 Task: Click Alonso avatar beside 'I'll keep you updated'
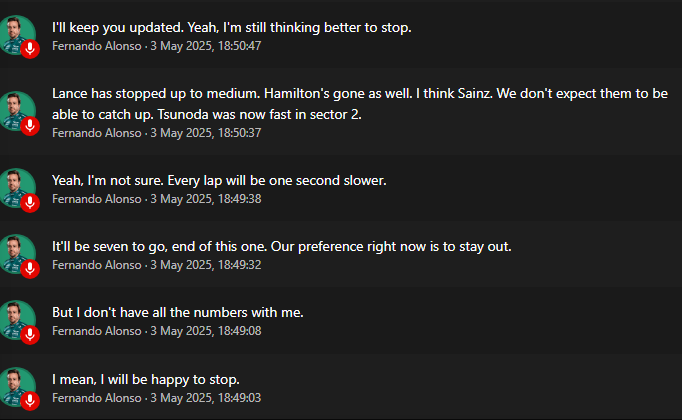pyautogui.click(x=16, y=35)
